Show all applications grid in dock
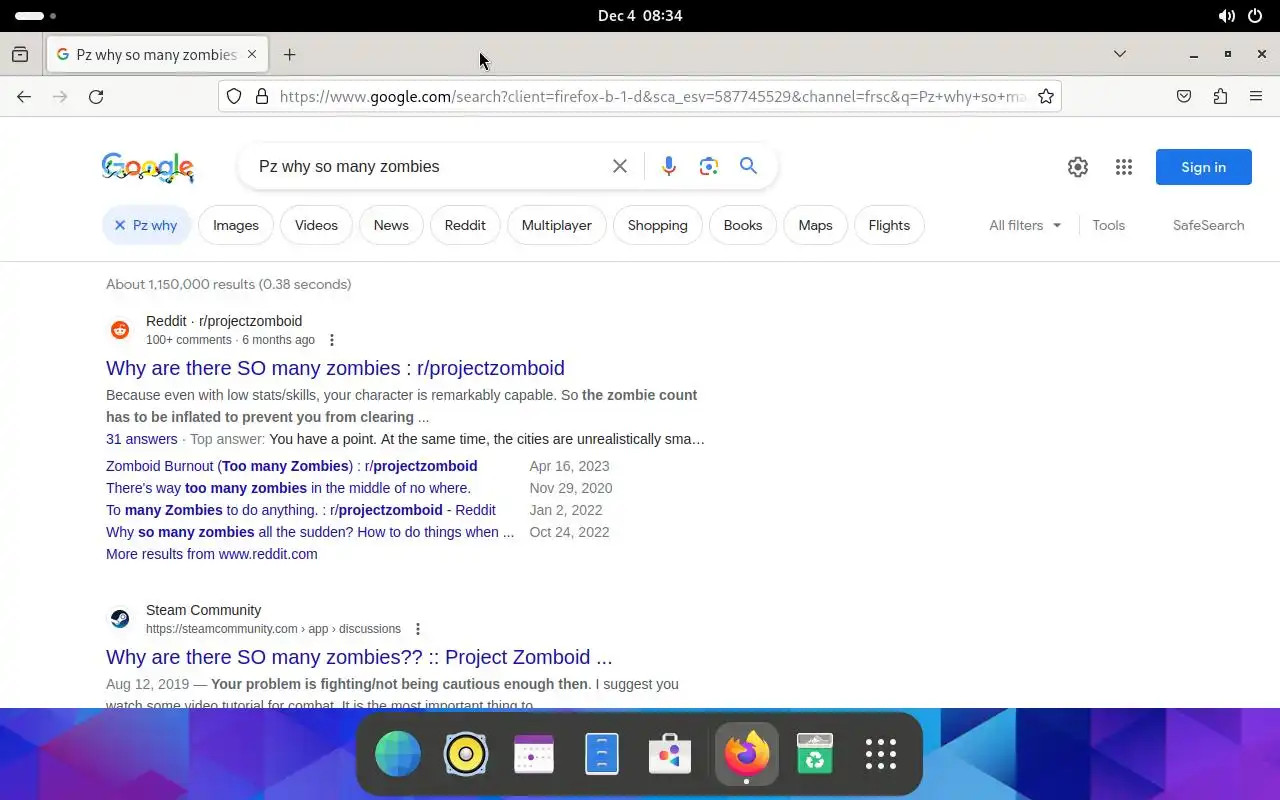This screenshot has height=800, width=1280. [881, 754]
